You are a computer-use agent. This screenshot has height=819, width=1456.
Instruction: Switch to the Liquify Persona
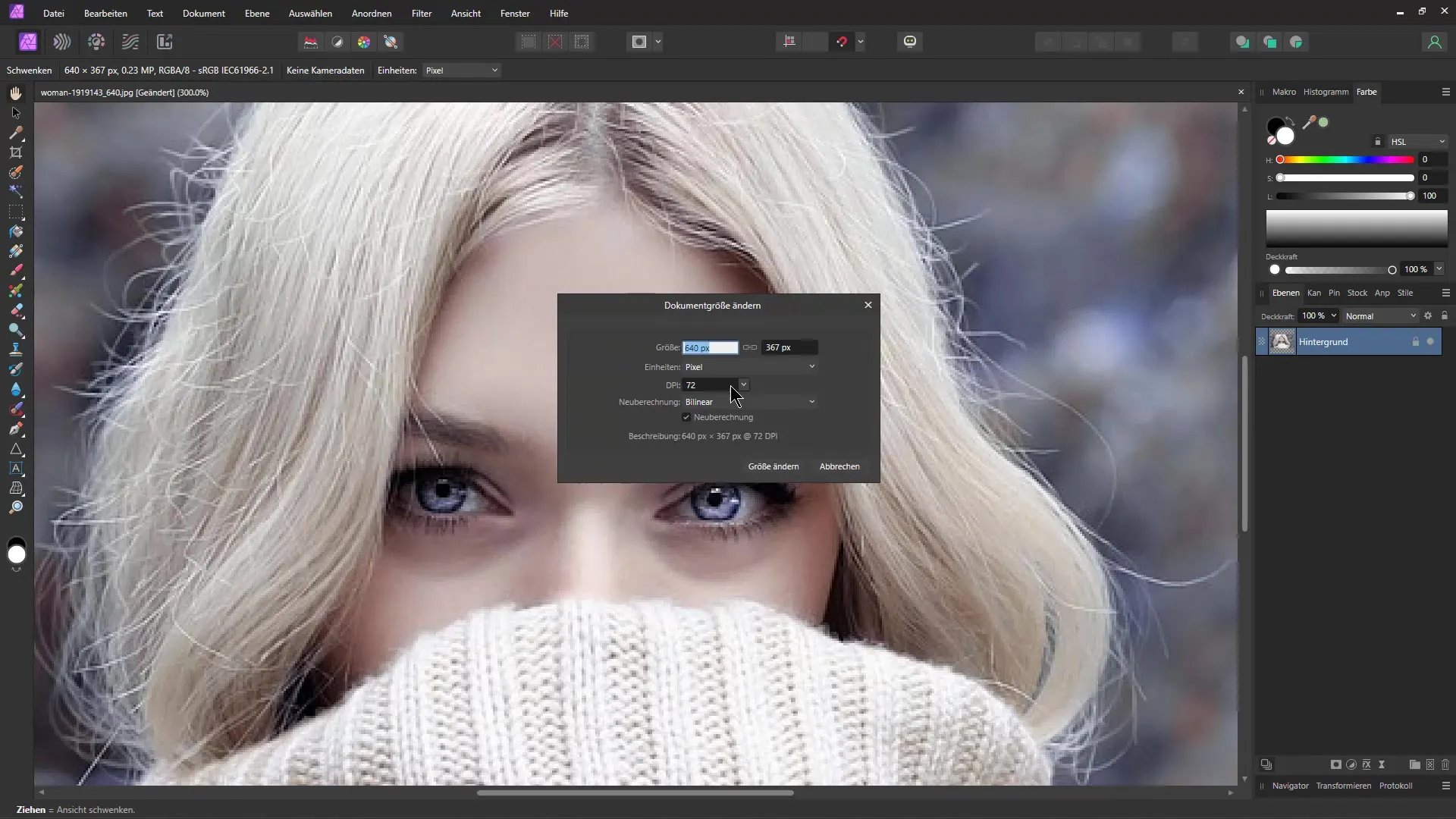[62, 42]
